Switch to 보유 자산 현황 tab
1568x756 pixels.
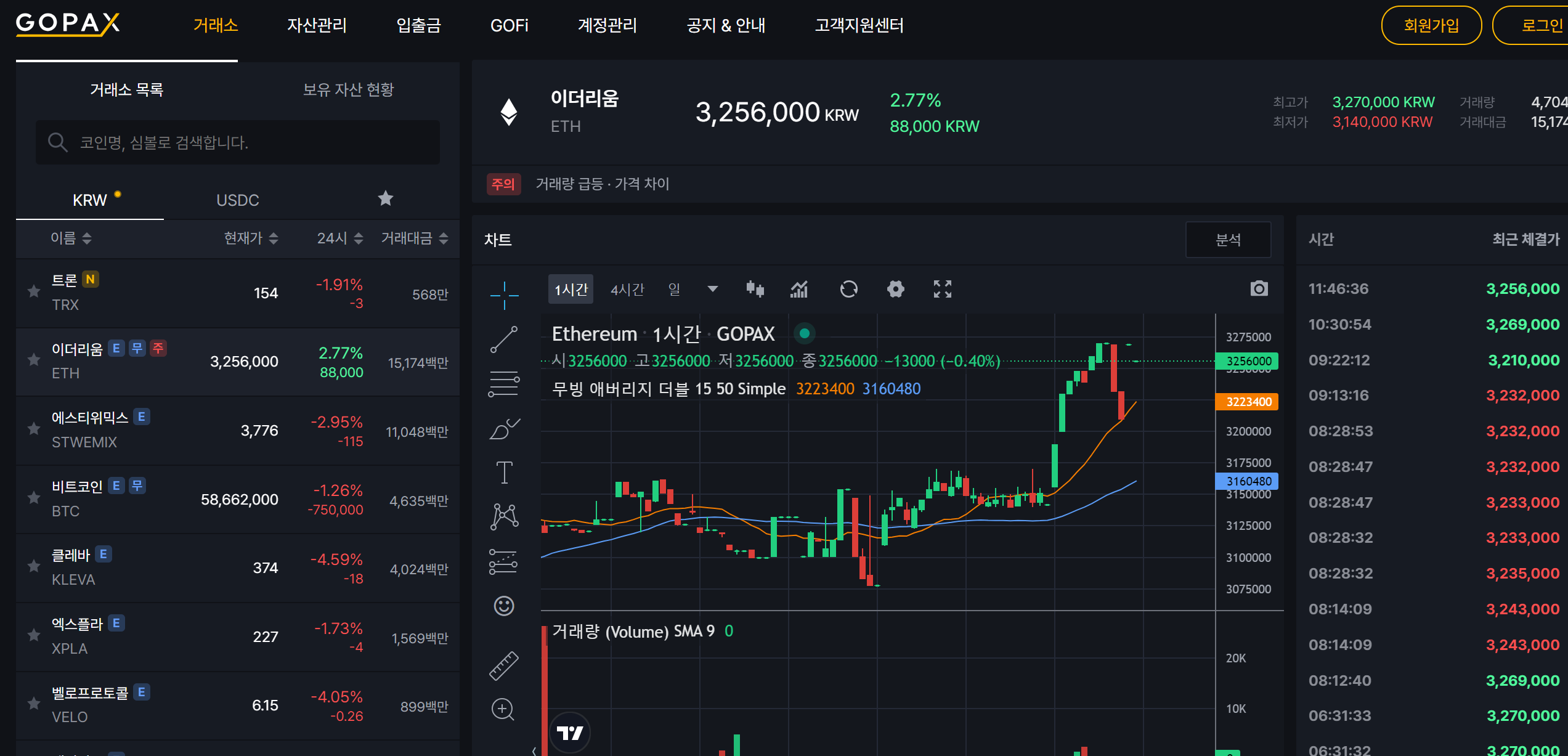349,89
